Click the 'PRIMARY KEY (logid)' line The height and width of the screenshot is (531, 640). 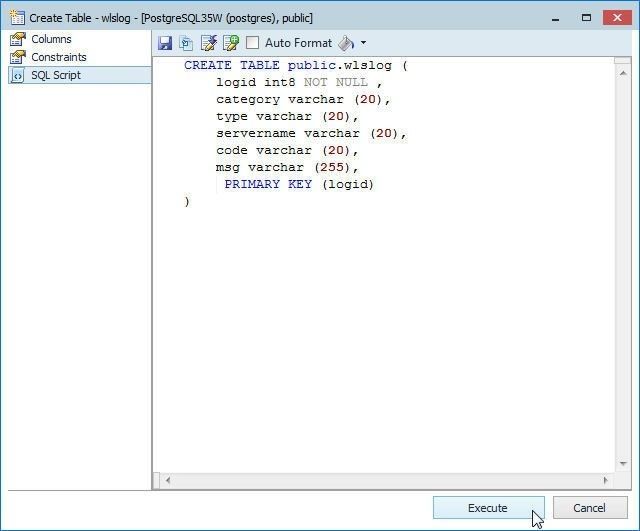299,184
